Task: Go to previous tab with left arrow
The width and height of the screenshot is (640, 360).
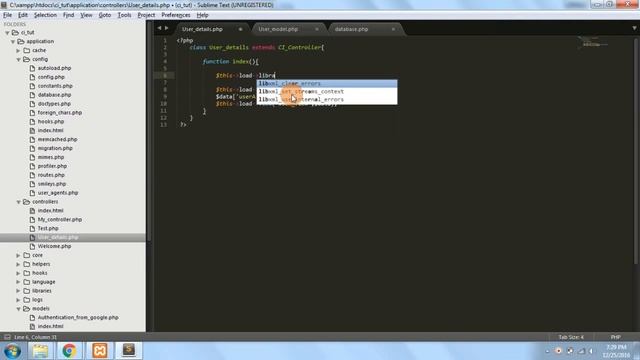Action: coord(159,28)
